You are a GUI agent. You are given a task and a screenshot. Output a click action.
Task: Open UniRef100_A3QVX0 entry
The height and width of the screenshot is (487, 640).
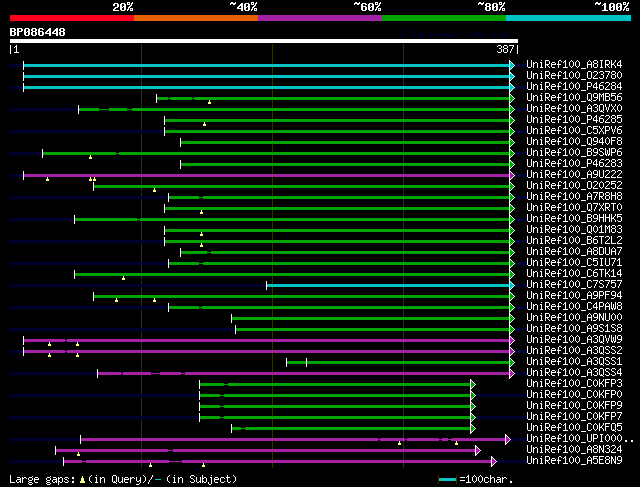click(x=574, y=109)
